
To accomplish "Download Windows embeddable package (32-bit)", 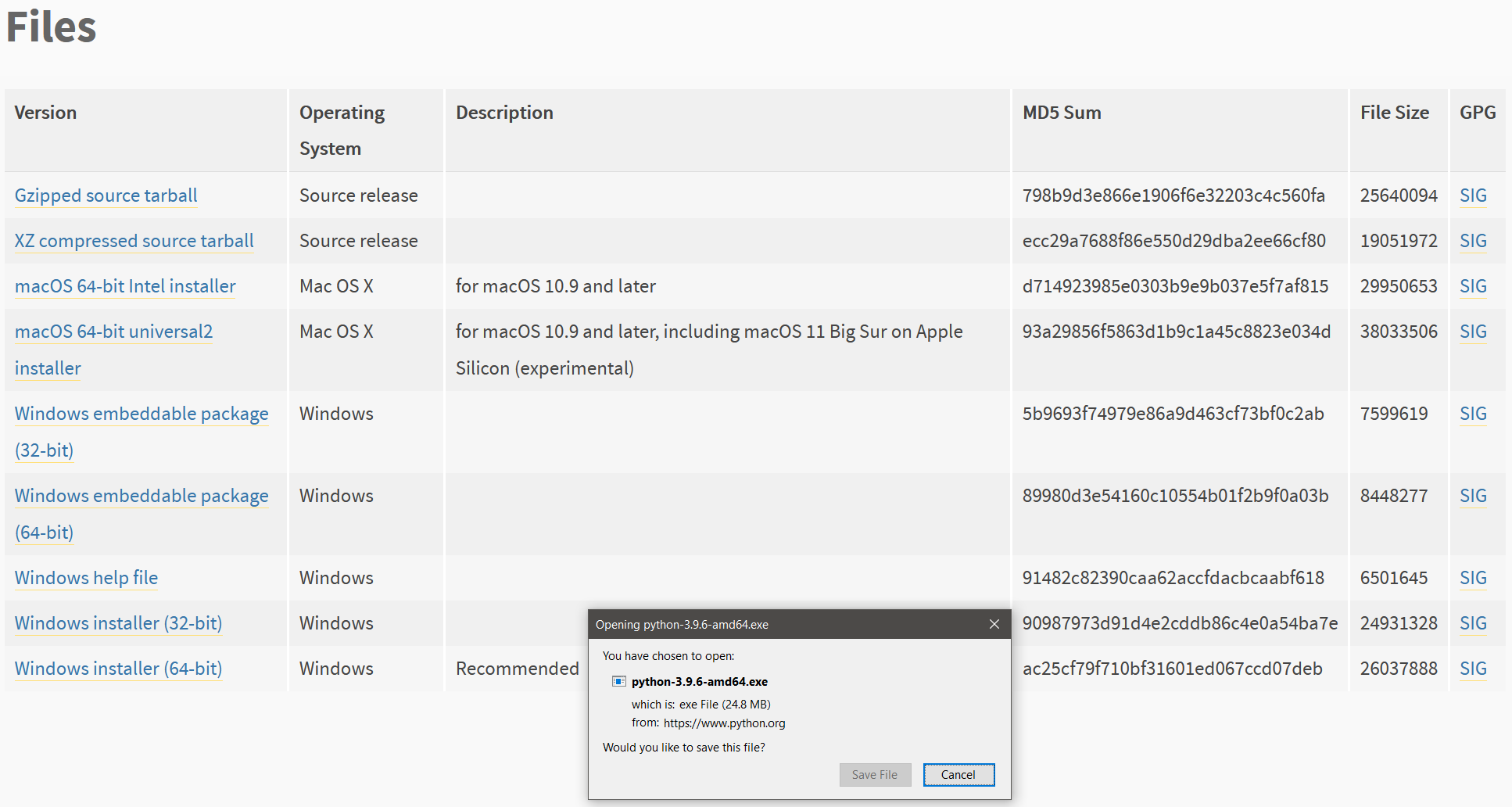I will click(x=141, y=414).
